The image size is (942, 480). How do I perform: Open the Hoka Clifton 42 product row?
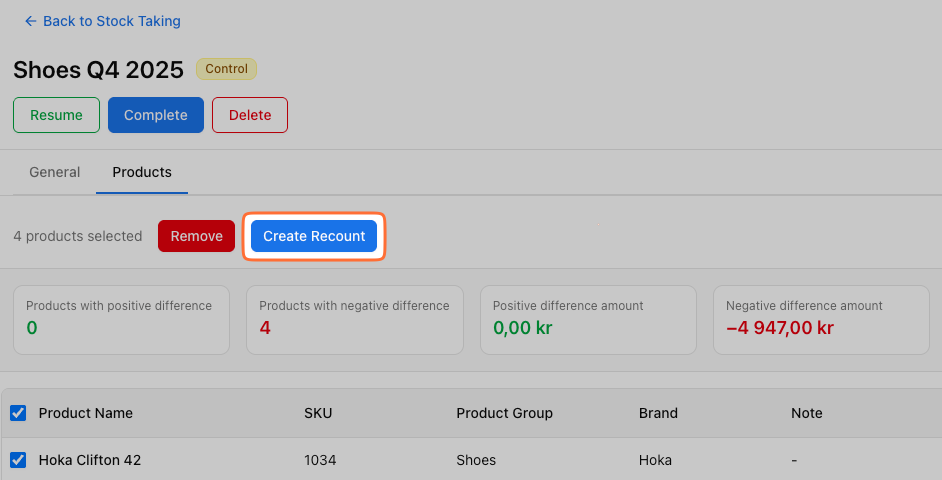90,460
